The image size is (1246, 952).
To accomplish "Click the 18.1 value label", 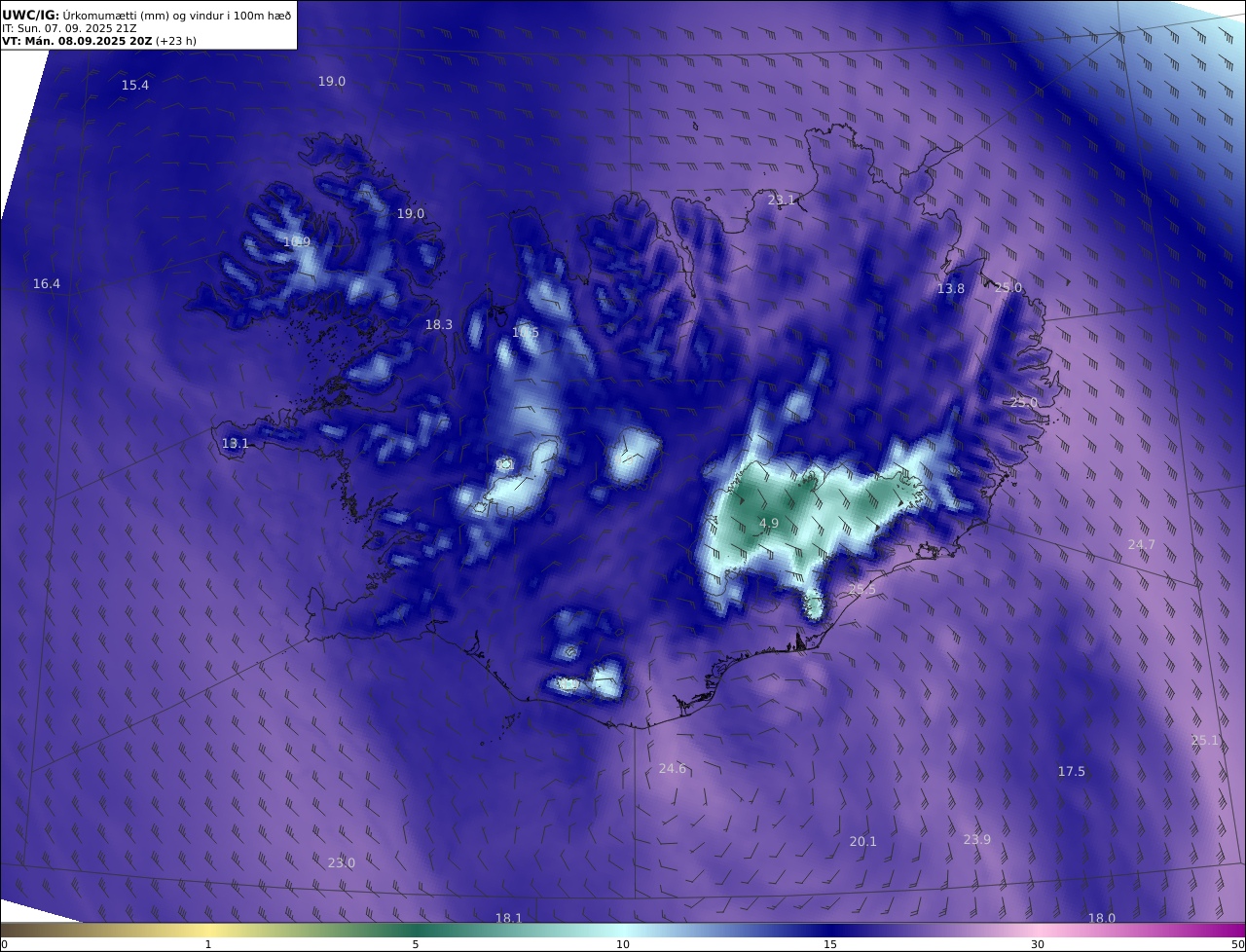I will (509, 918).
